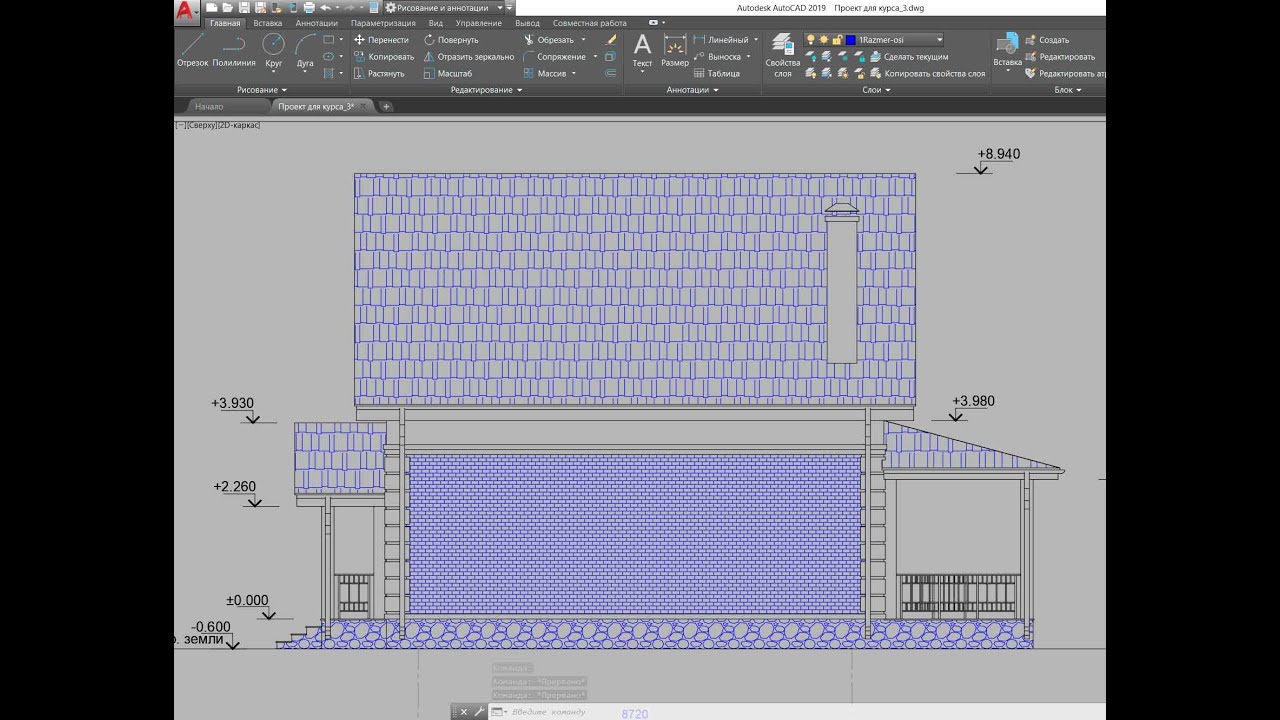Open the 1Razmer-osi layer dropdown

(x=874, y=40)
